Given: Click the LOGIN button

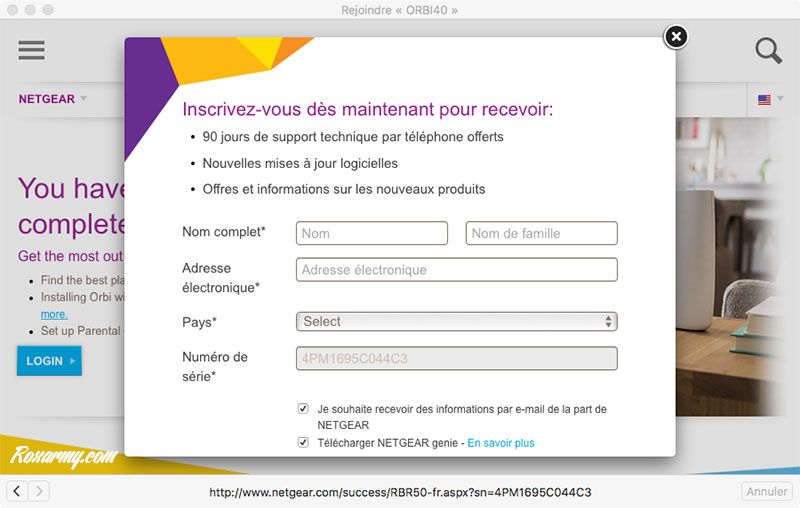Looking at the screenshot, I should [49, 361].
